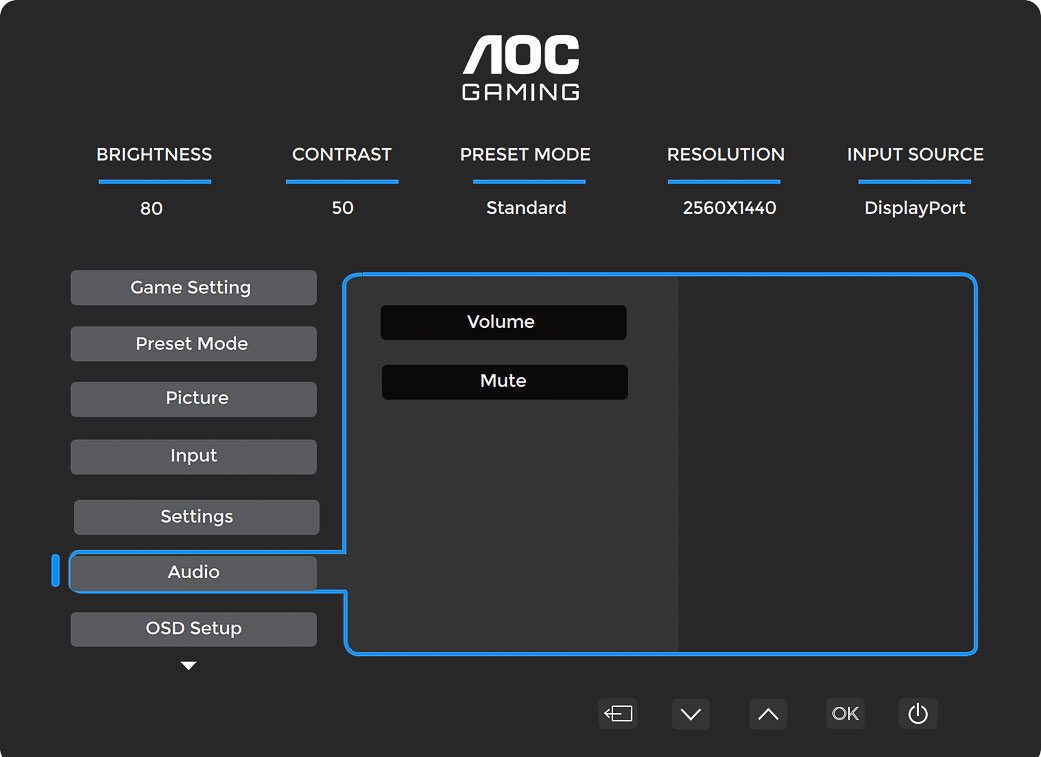Click the Brightness status value 80
The image size is (1041, 757).
tap(152, 208)
